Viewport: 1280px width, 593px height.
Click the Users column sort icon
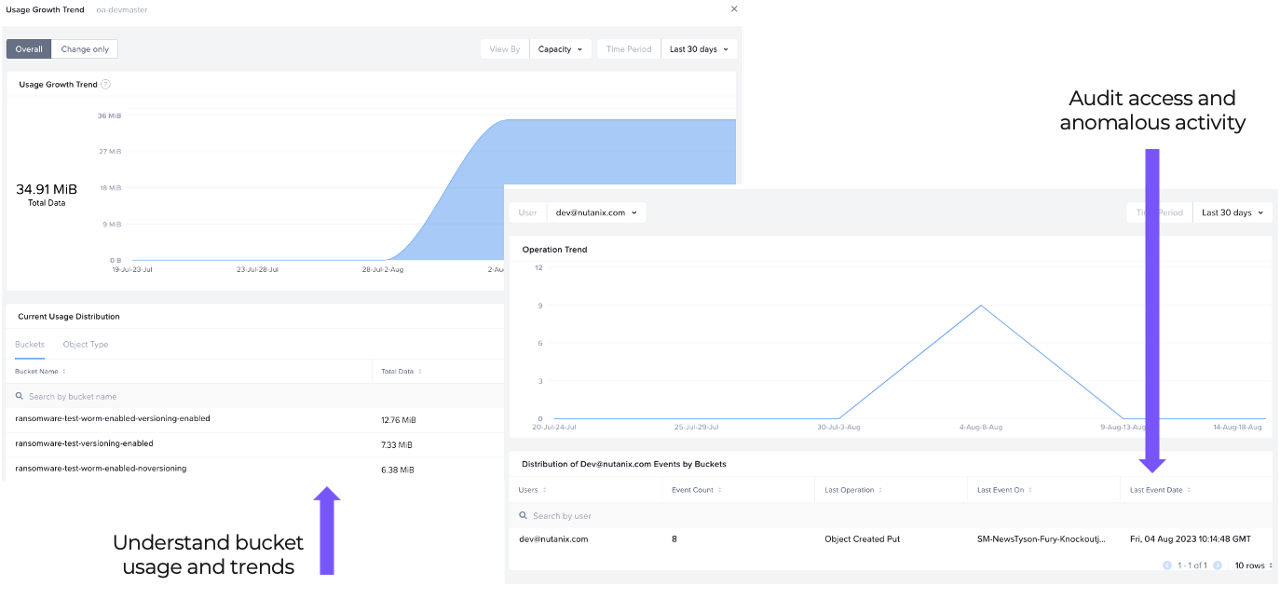coord(545,490)
